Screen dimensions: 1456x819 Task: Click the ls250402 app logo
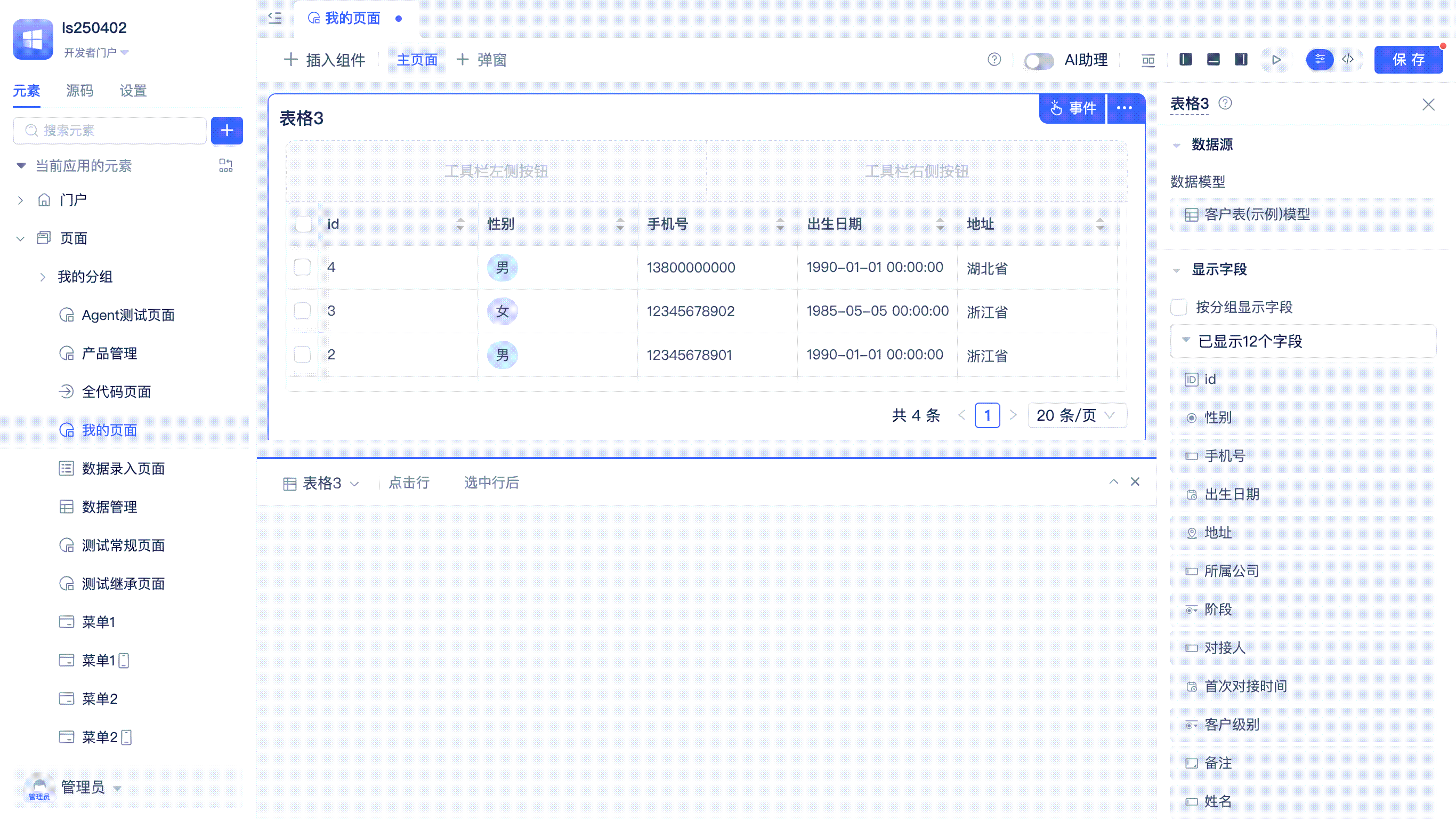(33, 39)
